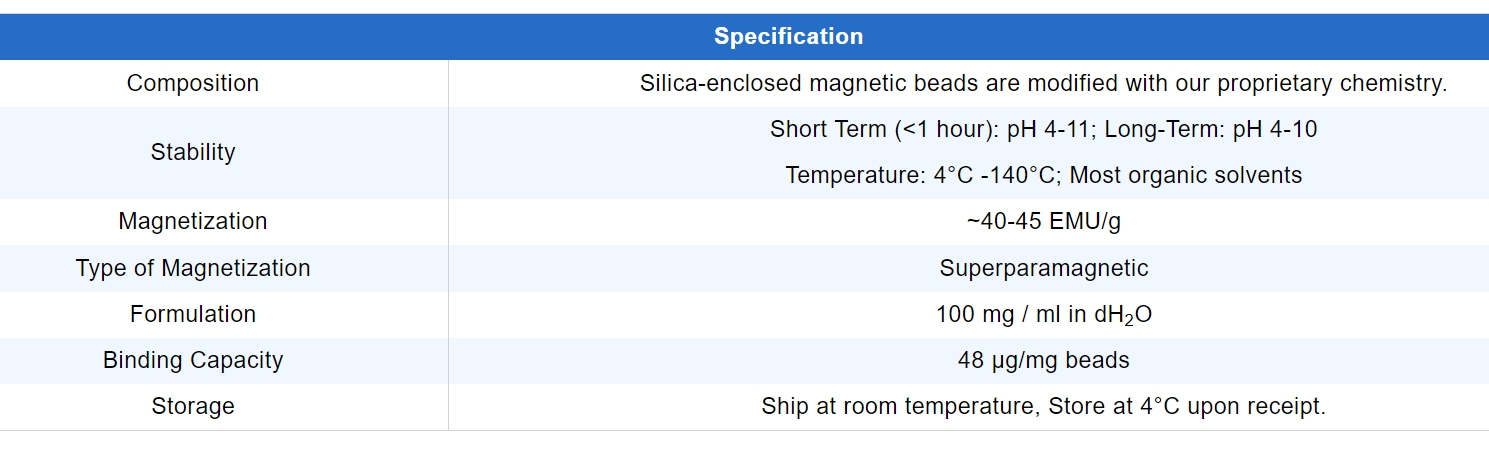This screenshot has width=1489, height=454.
Task: Click the Long-Term pH 4-10 text
Action: tap(1210, 129)
